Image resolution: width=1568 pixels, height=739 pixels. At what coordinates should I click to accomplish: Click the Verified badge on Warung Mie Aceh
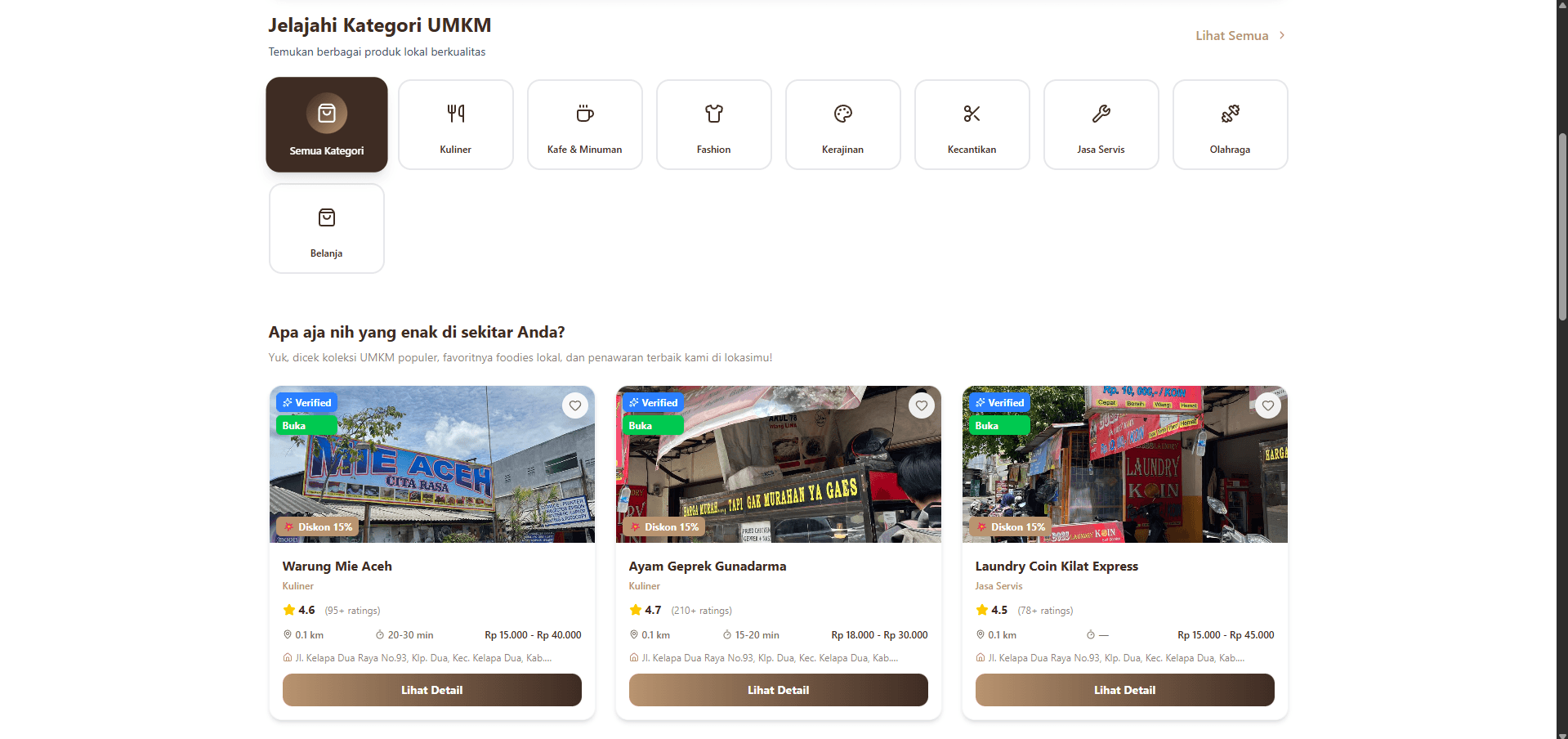(x=306, y=402)
